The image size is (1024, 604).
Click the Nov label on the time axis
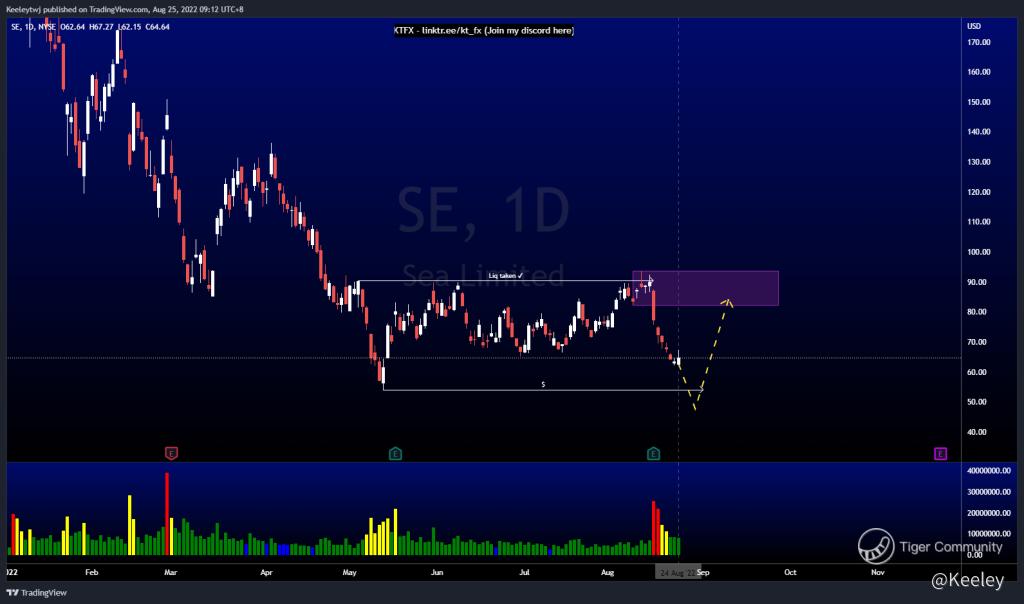point(878,573)
